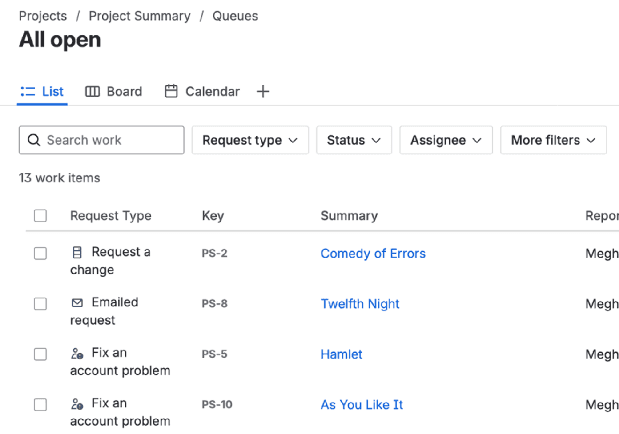Click the Emailed request envelope icon
The image size is (619, 434).
tap(77, 302)
